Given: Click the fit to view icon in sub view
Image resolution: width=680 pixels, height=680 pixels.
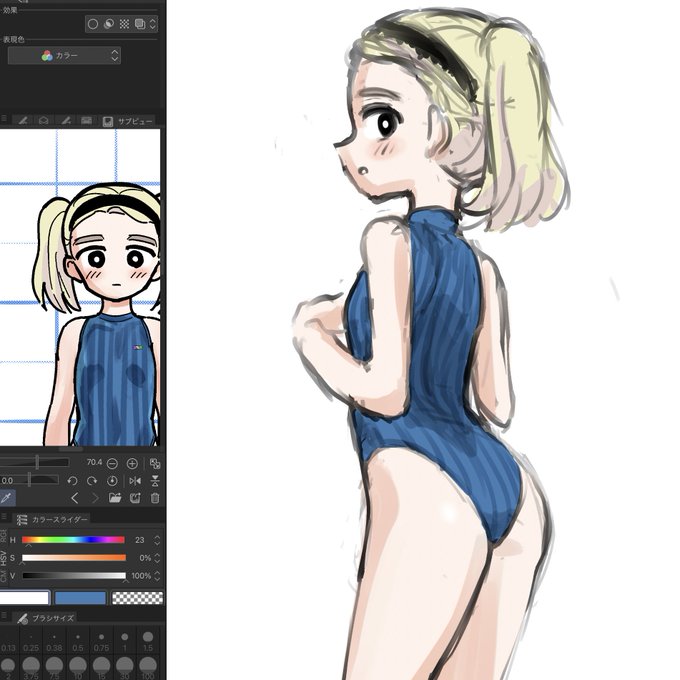Looking at the screenshot, I should (155, 464).
